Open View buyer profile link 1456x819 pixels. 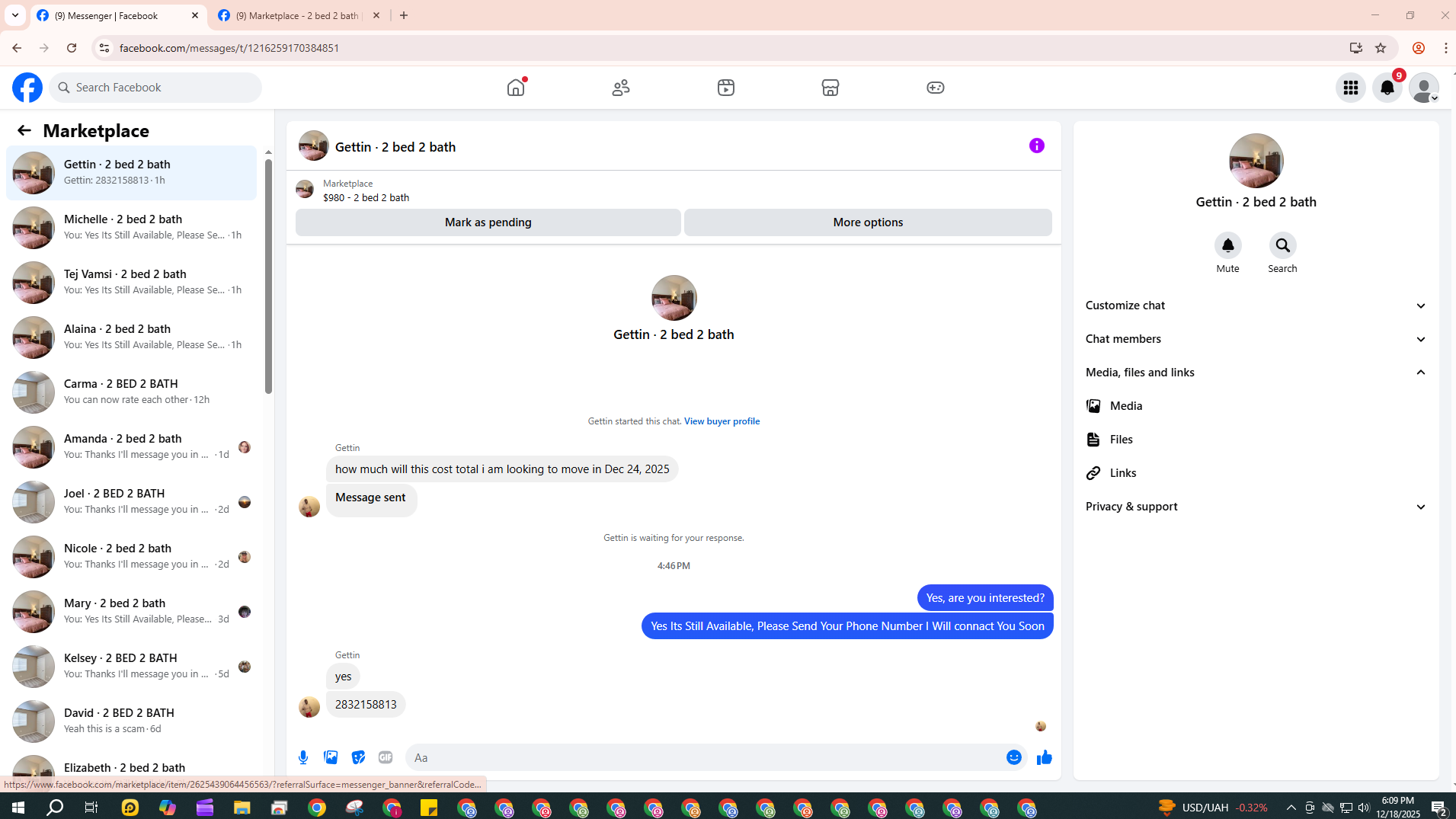(722, 421)
